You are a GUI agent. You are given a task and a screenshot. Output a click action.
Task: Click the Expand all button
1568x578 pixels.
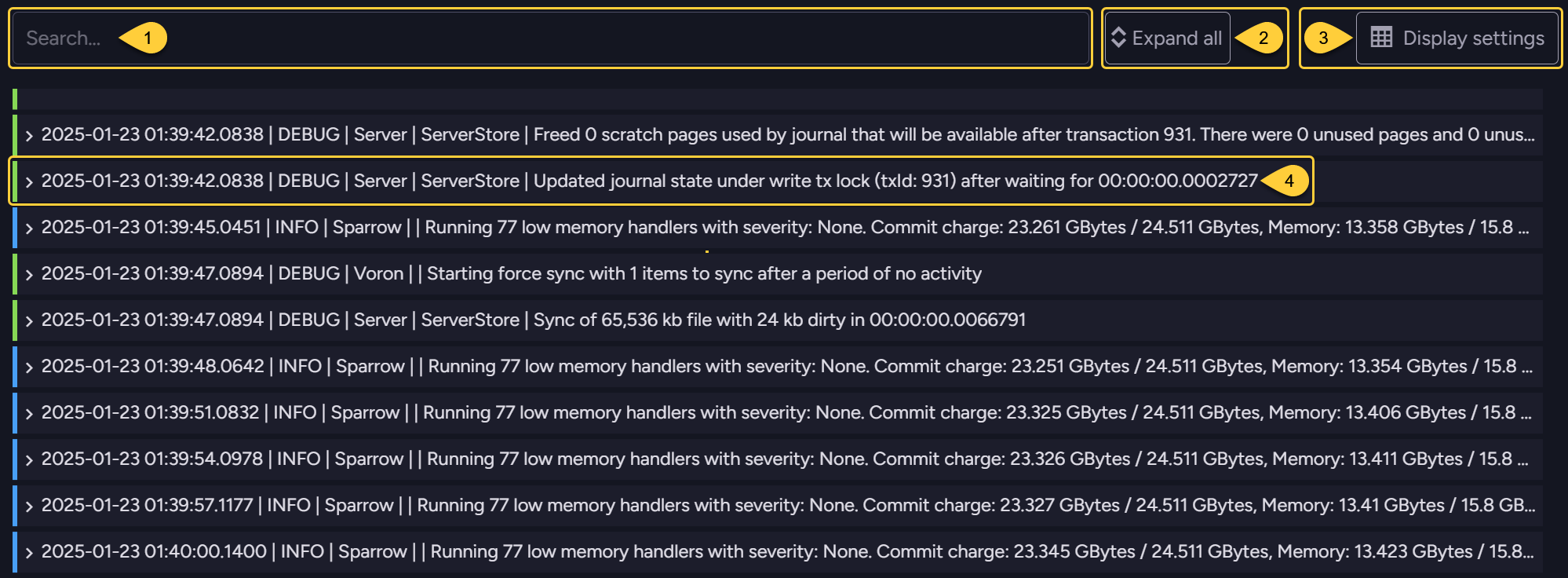click(1167, 38)
